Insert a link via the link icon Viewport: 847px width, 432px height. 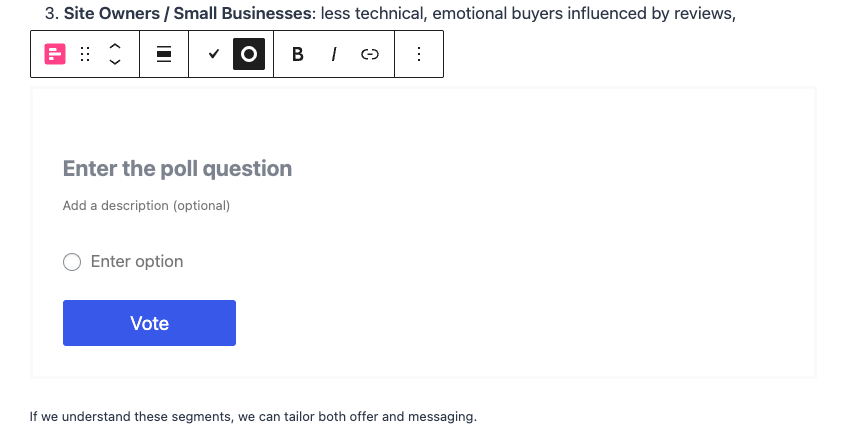pos(370,55)
